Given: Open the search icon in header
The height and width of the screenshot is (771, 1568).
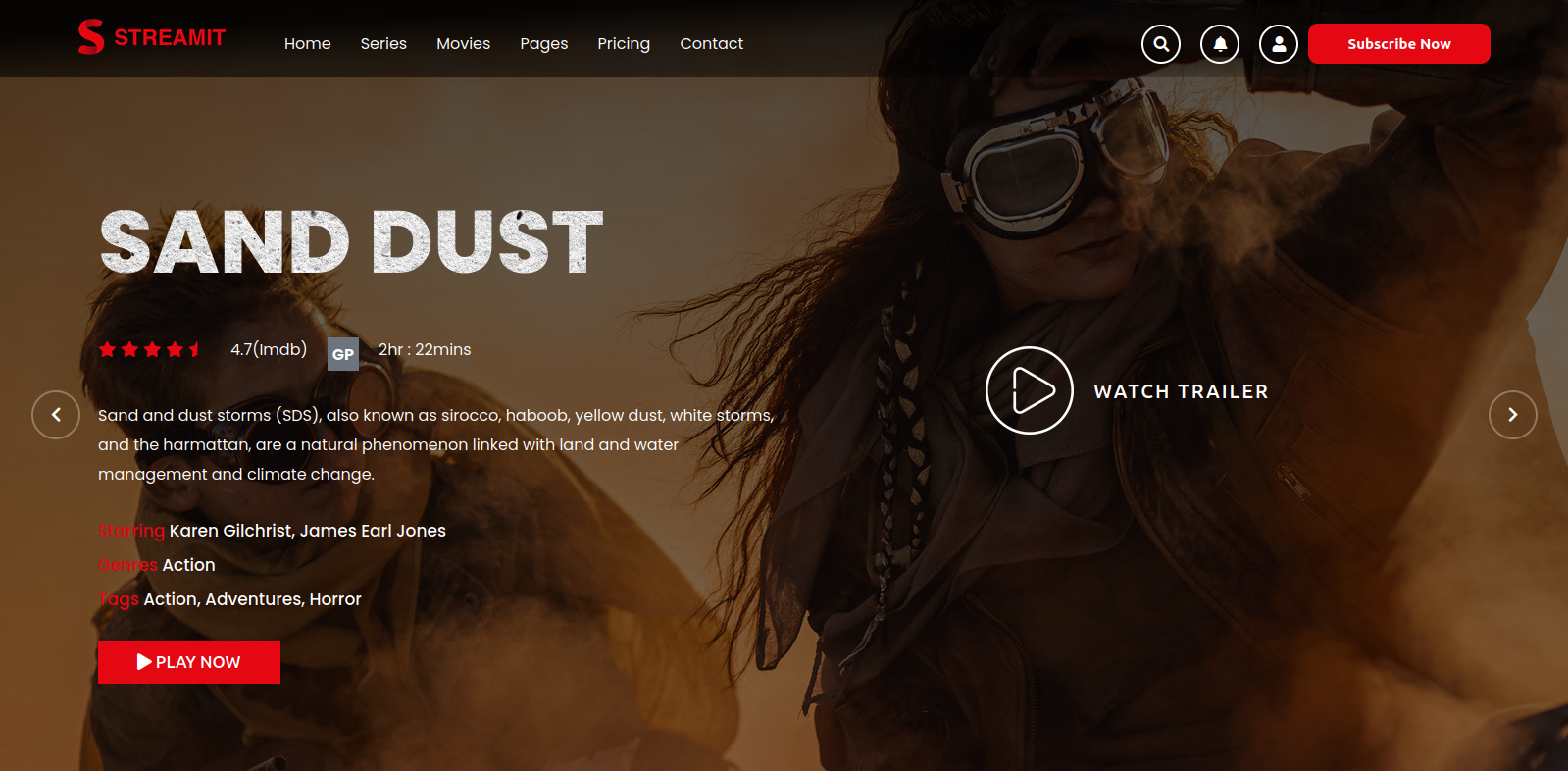Looking at the screenshot, I should [1161, 44].
